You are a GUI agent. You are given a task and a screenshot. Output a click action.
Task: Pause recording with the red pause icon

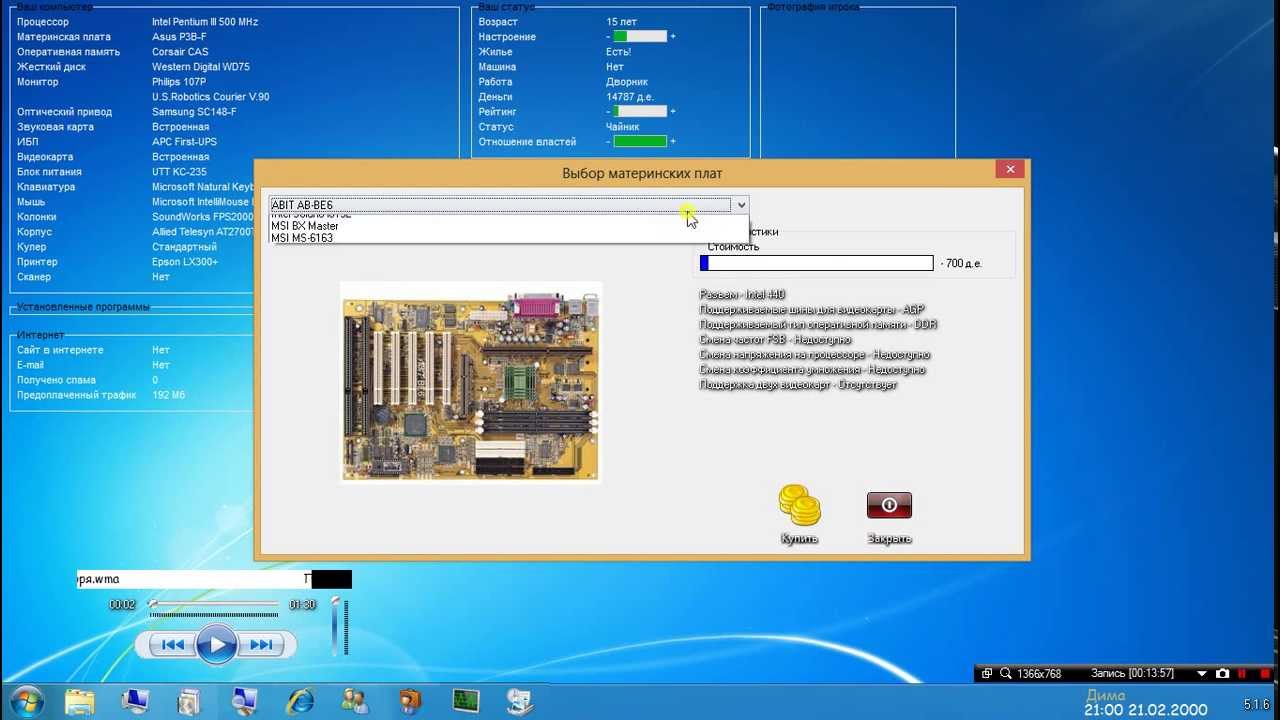(x=1242, y=674)
